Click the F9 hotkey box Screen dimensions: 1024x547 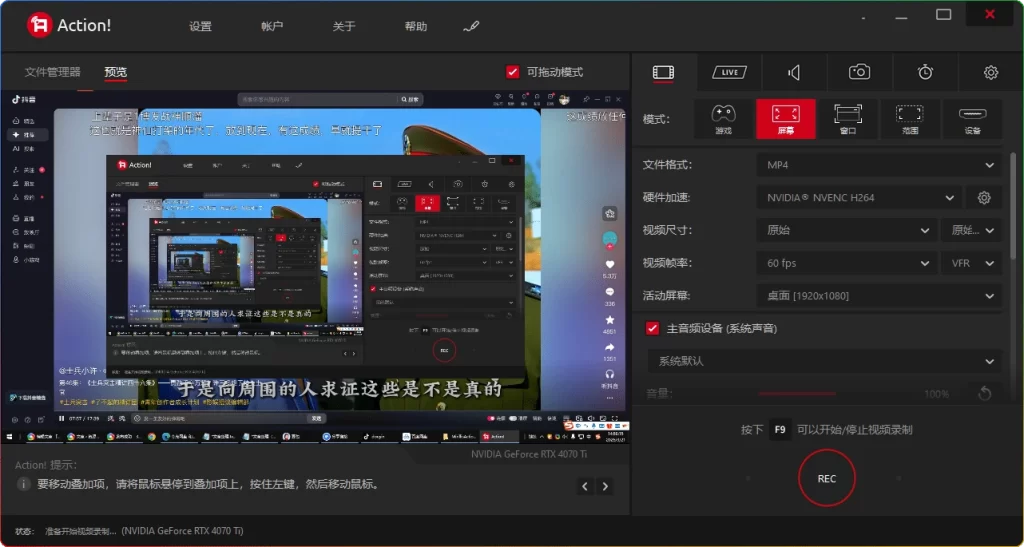(780, 430)
